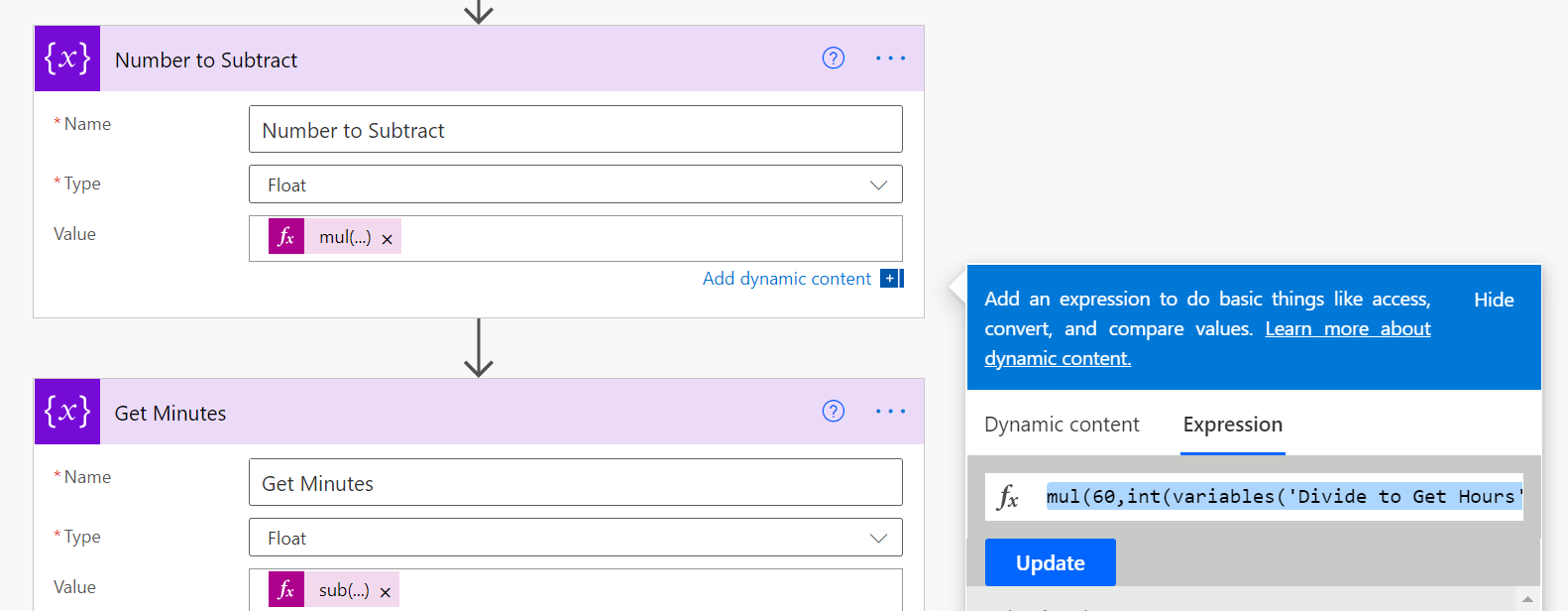Remove the sub(...) expression token

tap(386, 592)
